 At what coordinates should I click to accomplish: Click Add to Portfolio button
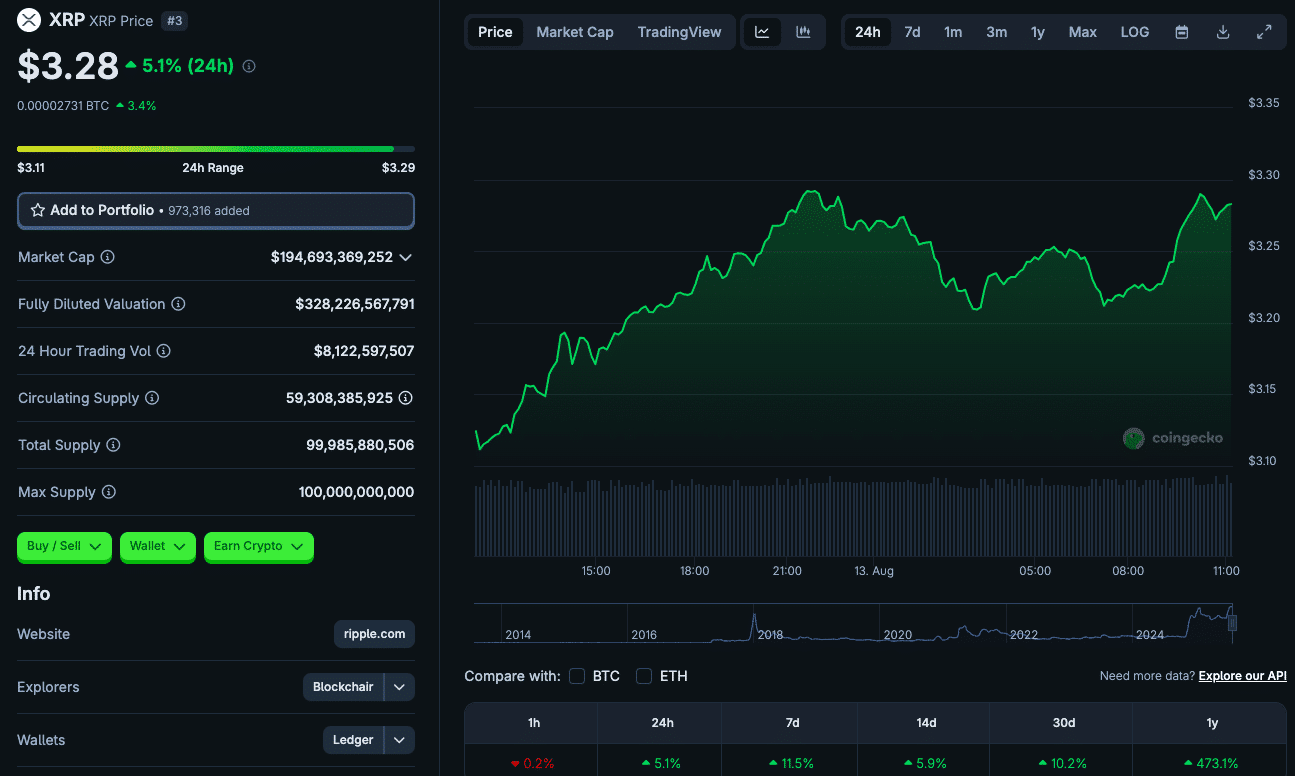pos(216,210)
